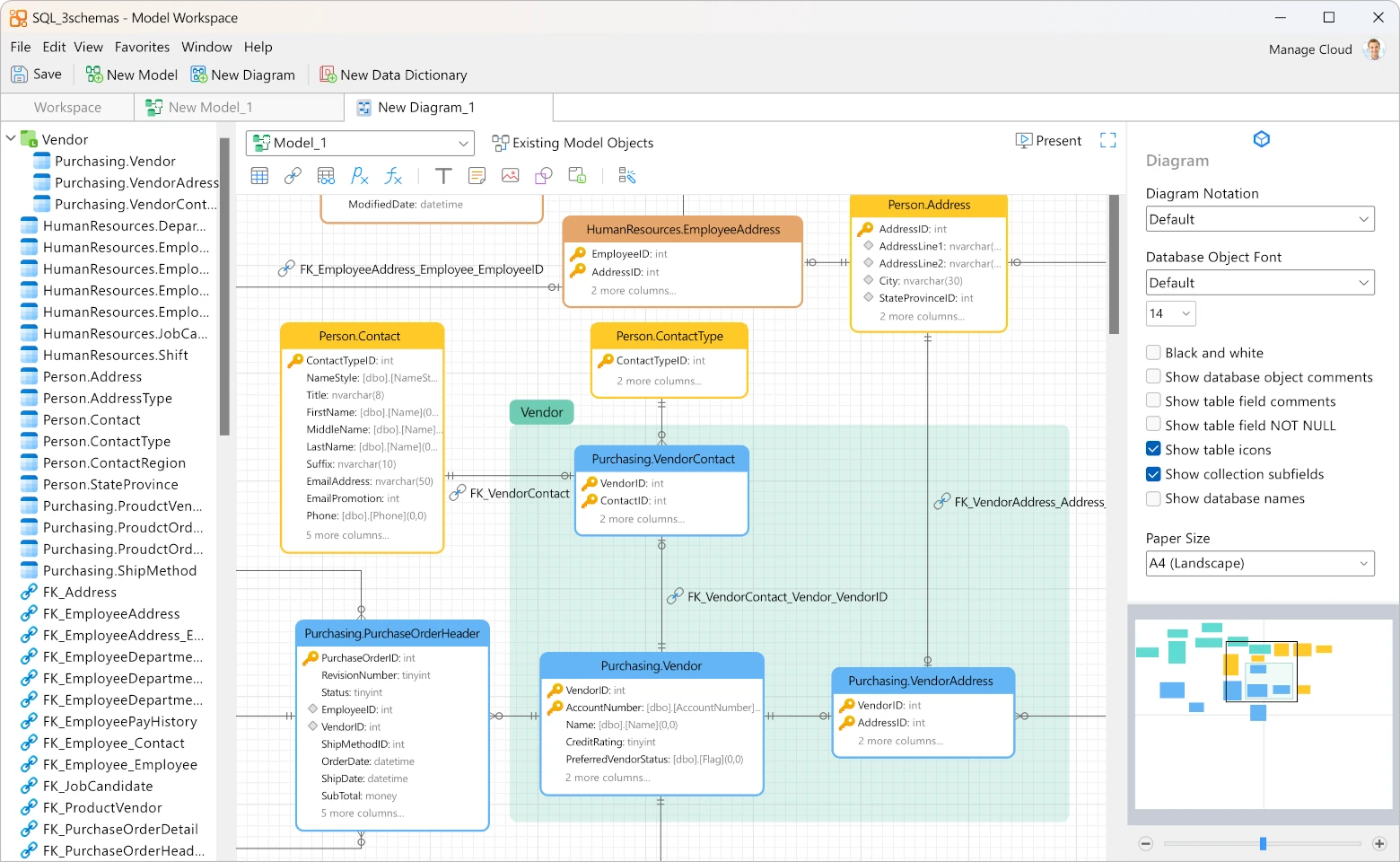The width and height of the screenshot is (1400, 862).
Task: Uncheck Show table icons
Action: [x=1153, y=450]
